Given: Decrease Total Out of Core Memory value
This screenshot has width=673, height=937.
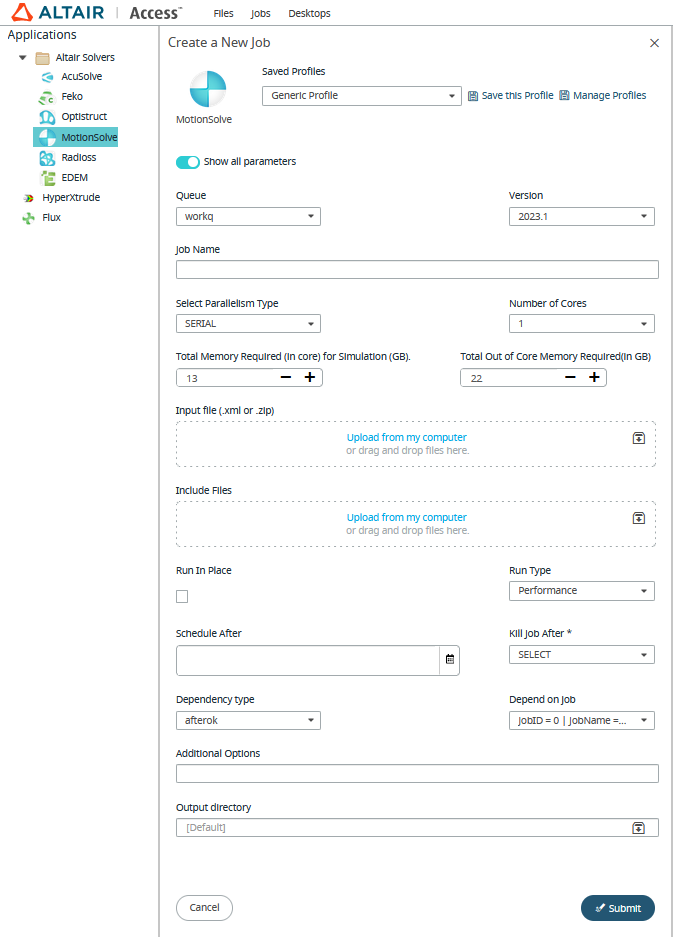Looking at the screenshot, I should tap(570, 377).
